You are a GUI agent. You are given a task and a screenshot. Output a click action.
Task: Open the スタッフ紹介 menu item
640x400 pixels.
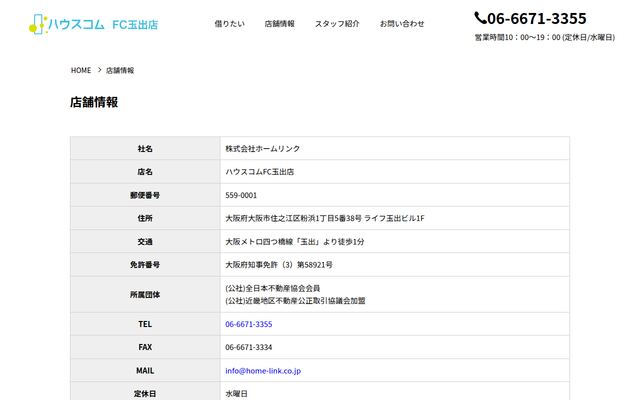[337, 24]
